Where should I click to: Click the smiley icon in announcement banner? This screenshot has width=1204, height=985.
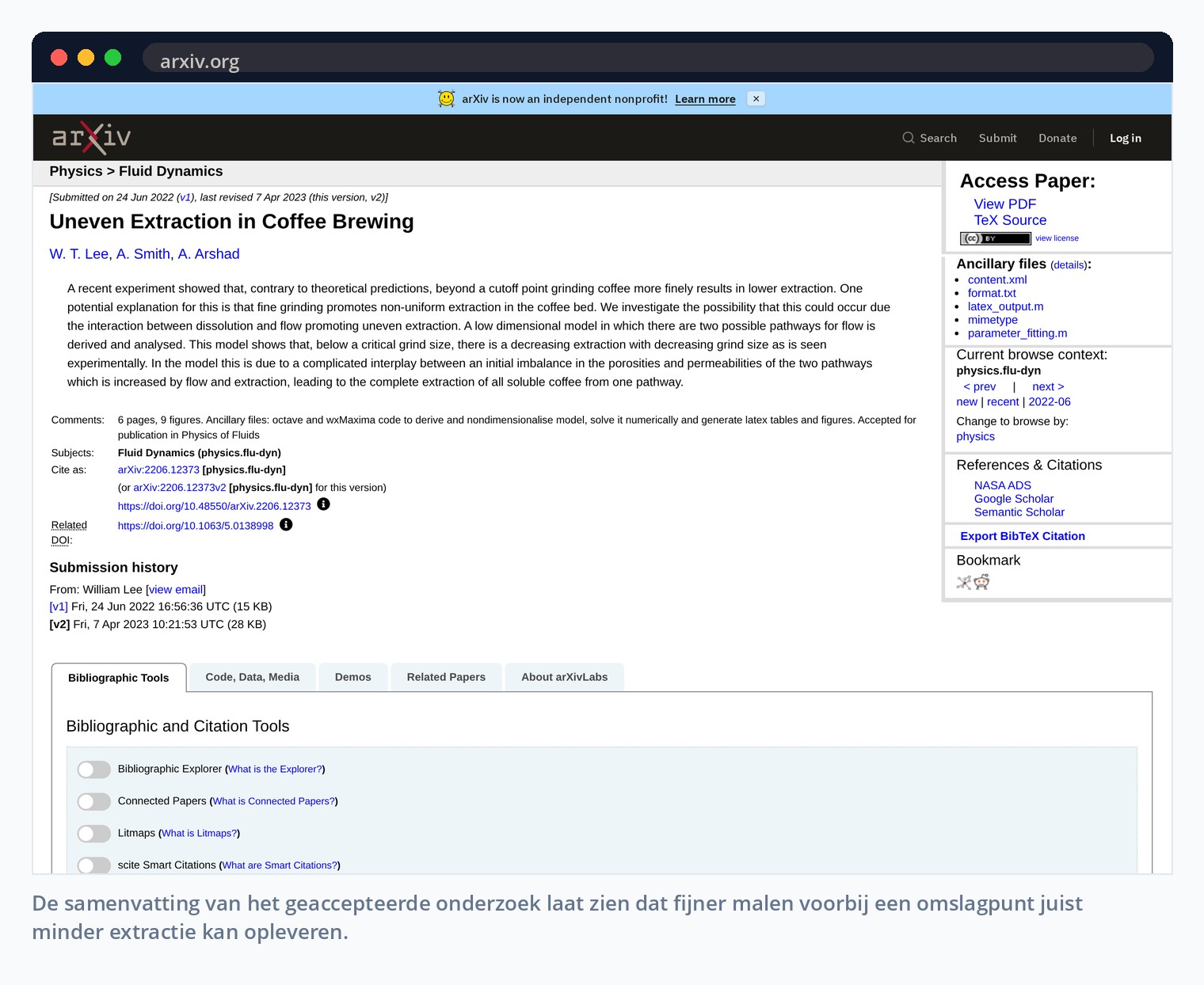(x=447, y=99)
